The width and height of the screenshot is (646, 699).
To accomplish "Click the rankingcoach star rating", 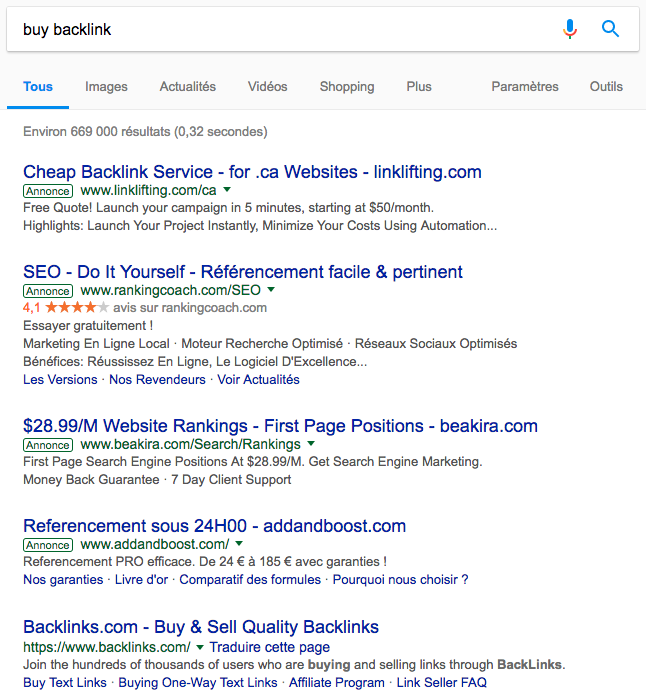I will coord(77,308).
